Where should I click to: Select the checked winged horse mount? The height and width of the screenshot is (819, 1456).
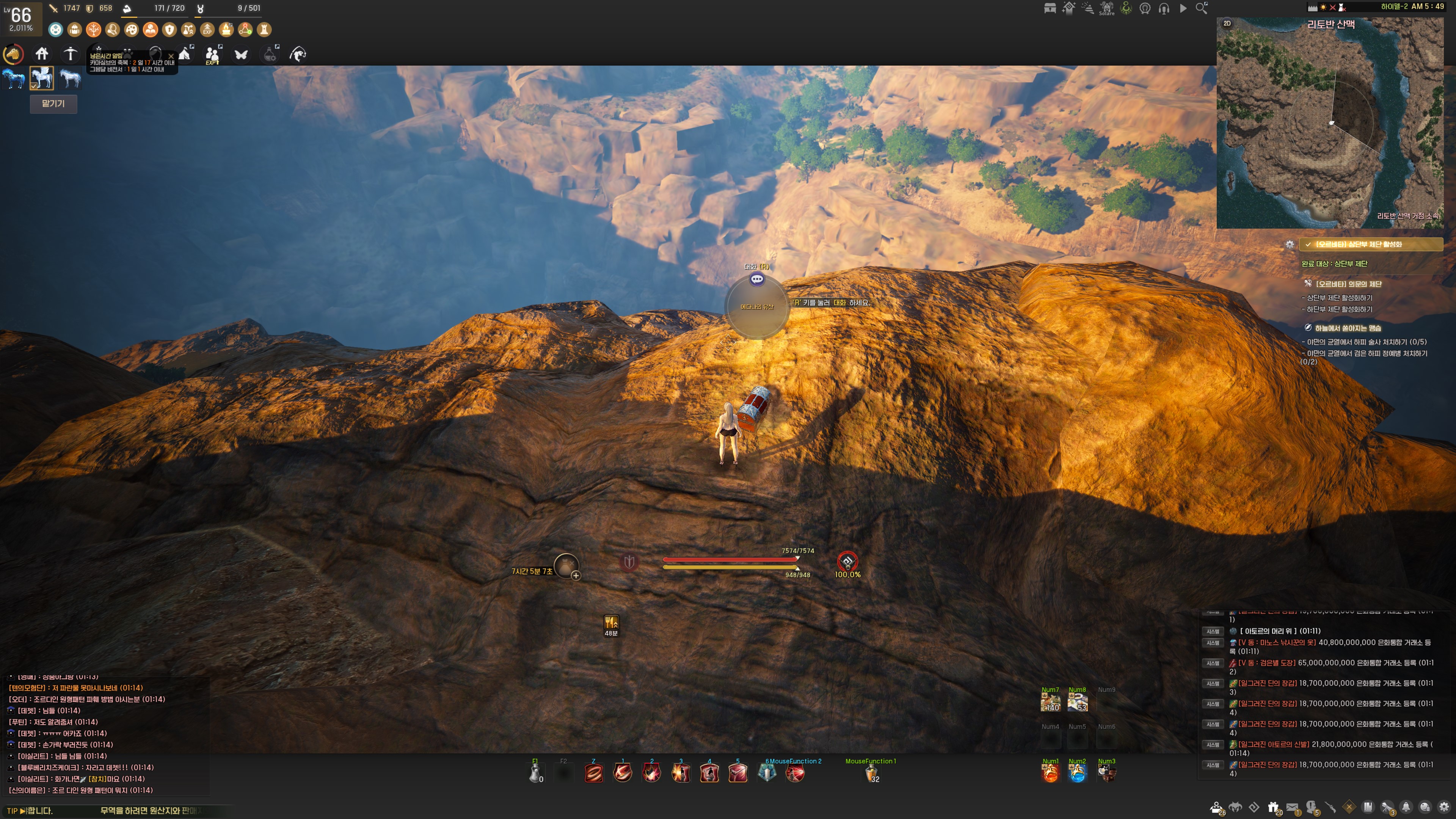pyautogui.click(x=42, y=78)
